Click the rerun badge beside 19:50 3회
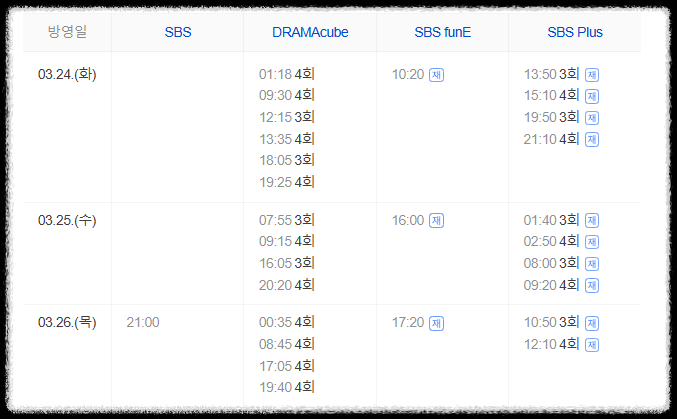Viewport: 677px width, 419px height. [x=592, y=117]
